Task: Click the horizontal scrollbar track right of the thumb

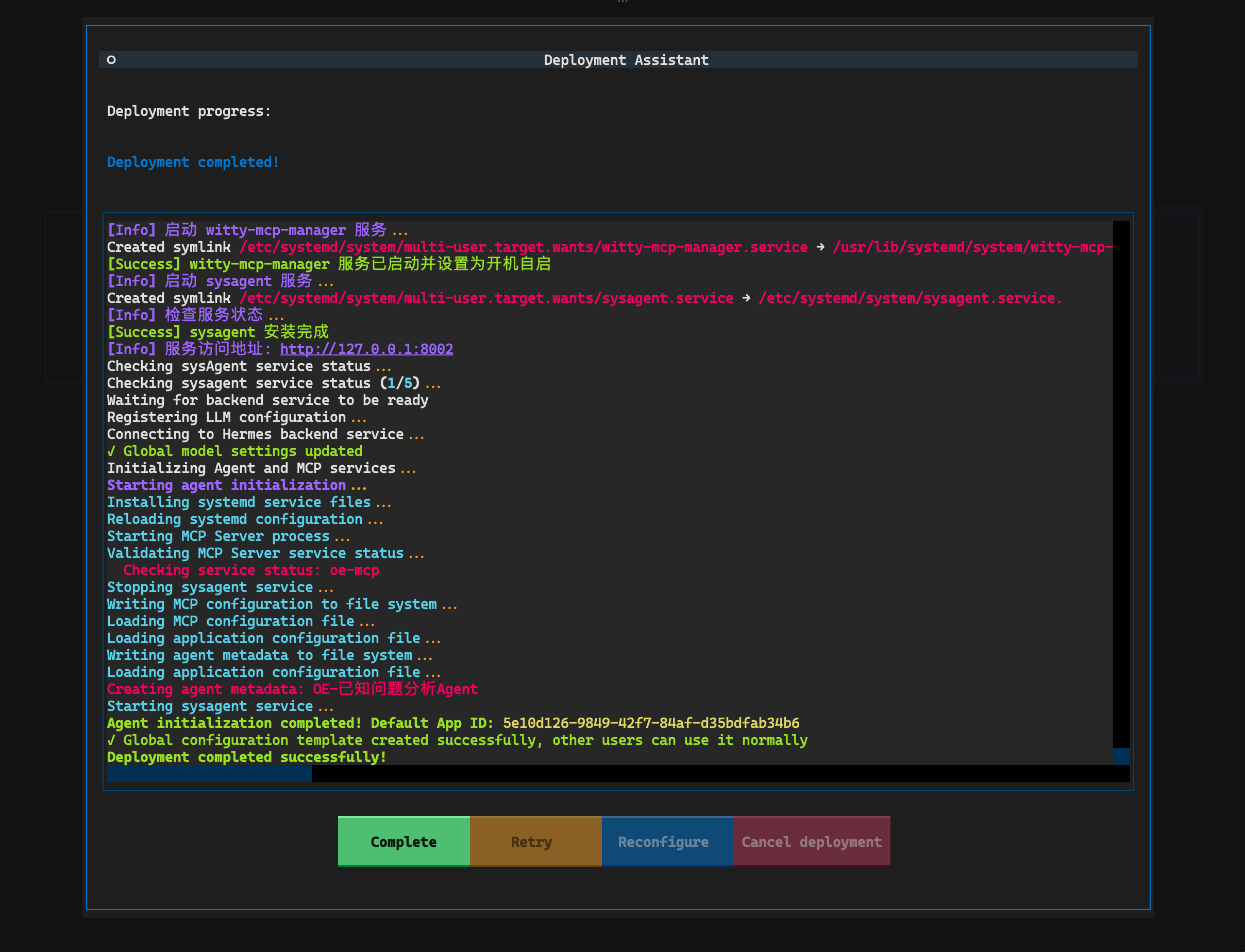Action: click(x=709, y=773)
